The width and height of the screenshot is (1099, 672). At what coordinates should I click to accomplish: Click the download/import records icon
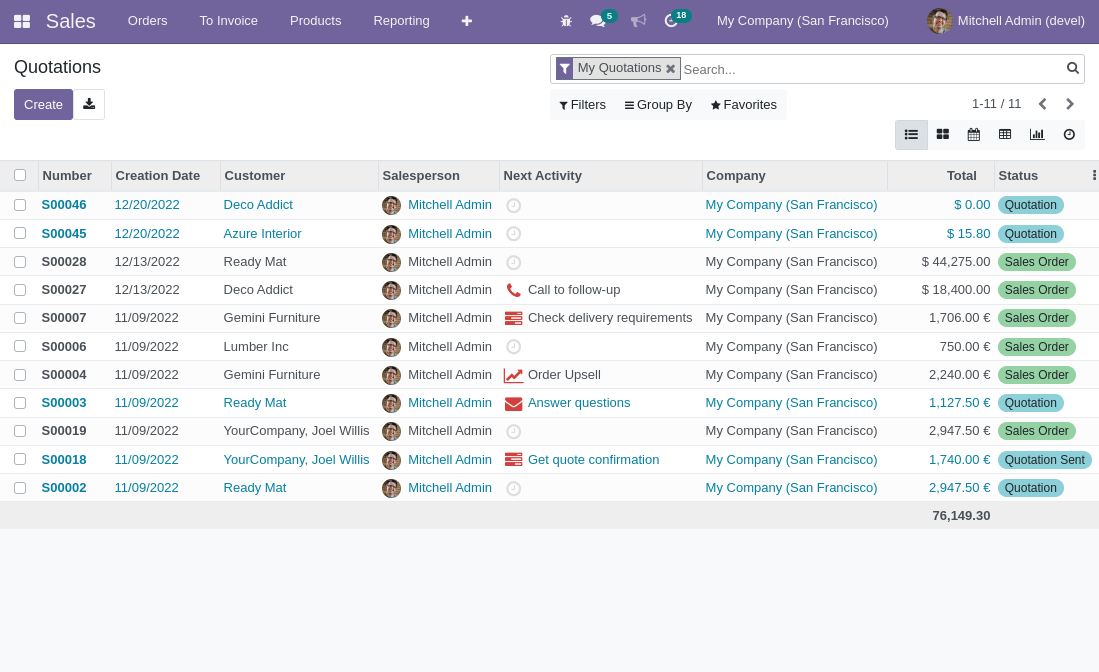(x=89, y=104)
